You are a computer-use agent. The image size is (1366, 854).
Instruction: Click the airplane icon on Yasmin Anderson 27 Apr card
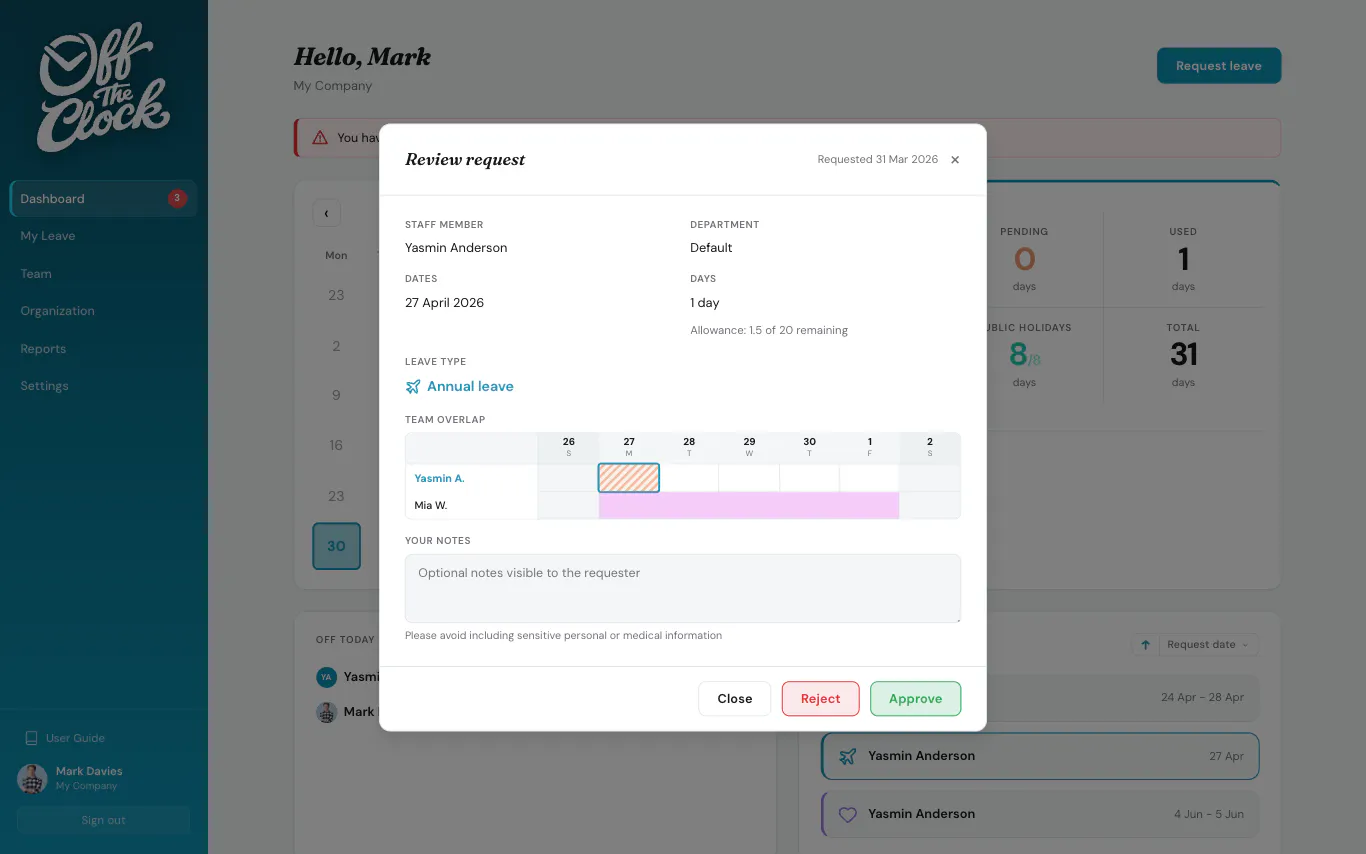848,756
